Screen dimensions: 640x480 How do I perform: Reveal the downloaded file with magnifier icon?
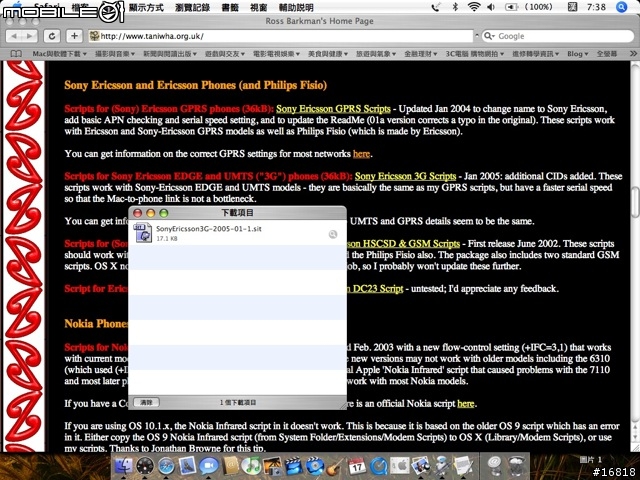tap(333, 234)
